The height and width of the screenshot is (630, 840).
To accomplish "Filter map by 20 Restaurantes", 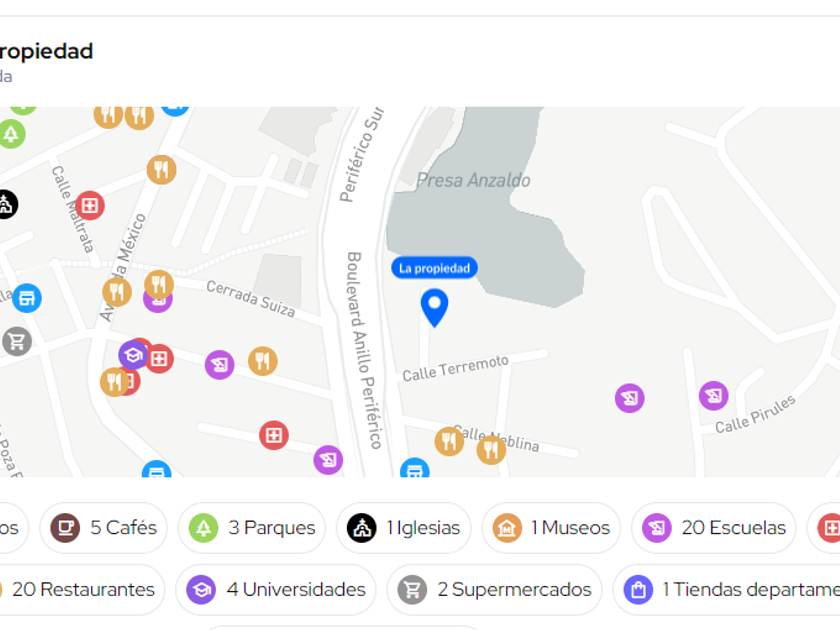I will point(80,590).
